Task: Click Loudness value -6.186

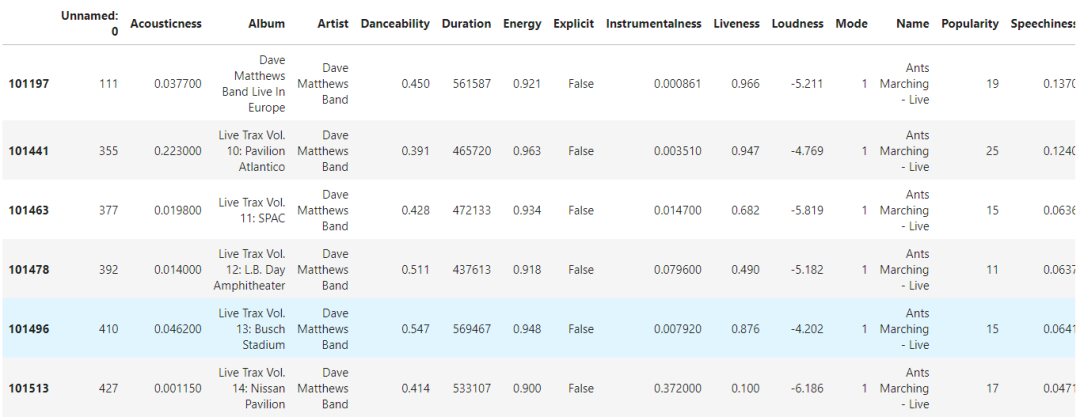Action: pos(807,387)
